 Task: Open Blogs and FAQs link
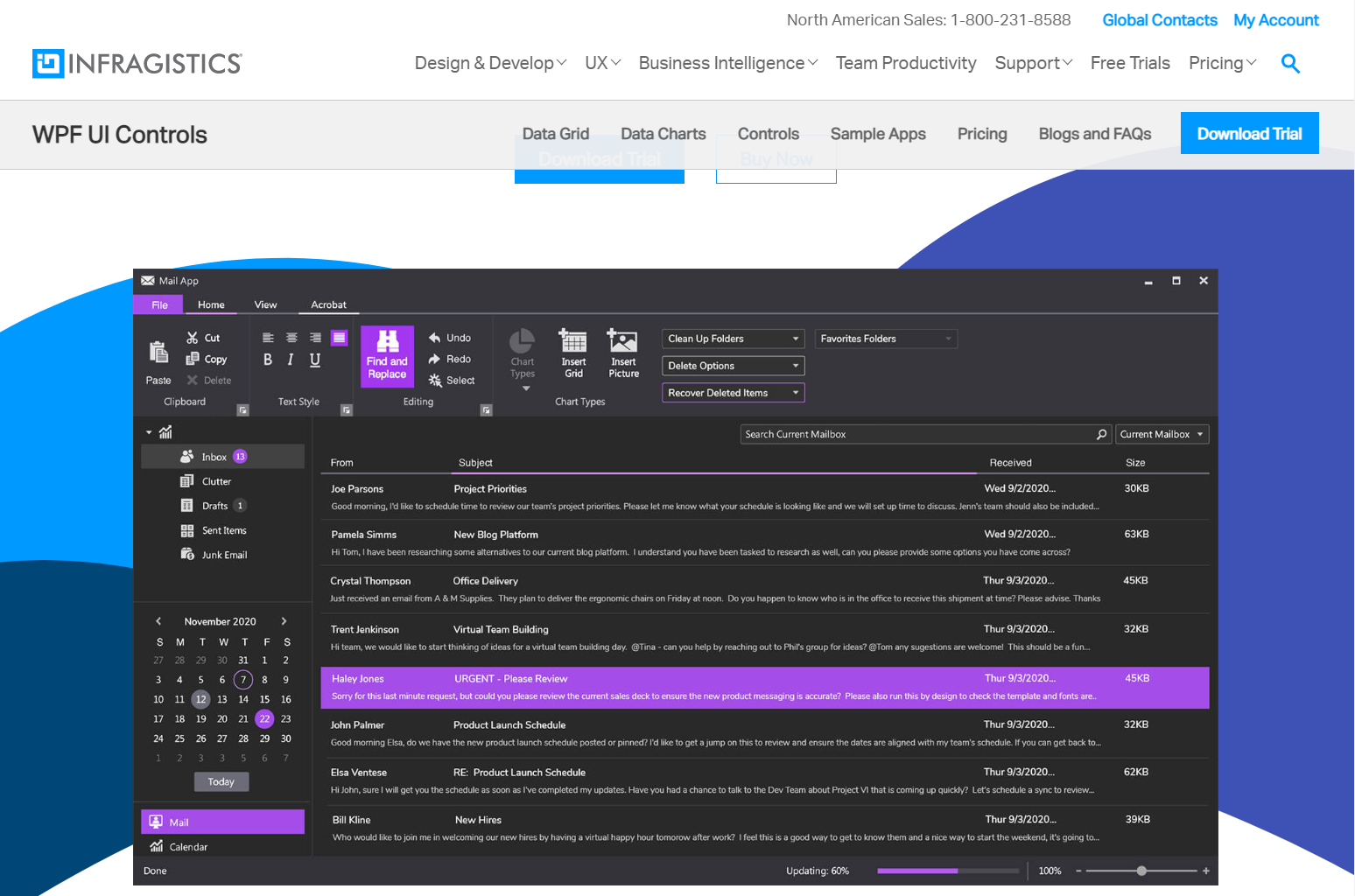[x=1095, y=134]
